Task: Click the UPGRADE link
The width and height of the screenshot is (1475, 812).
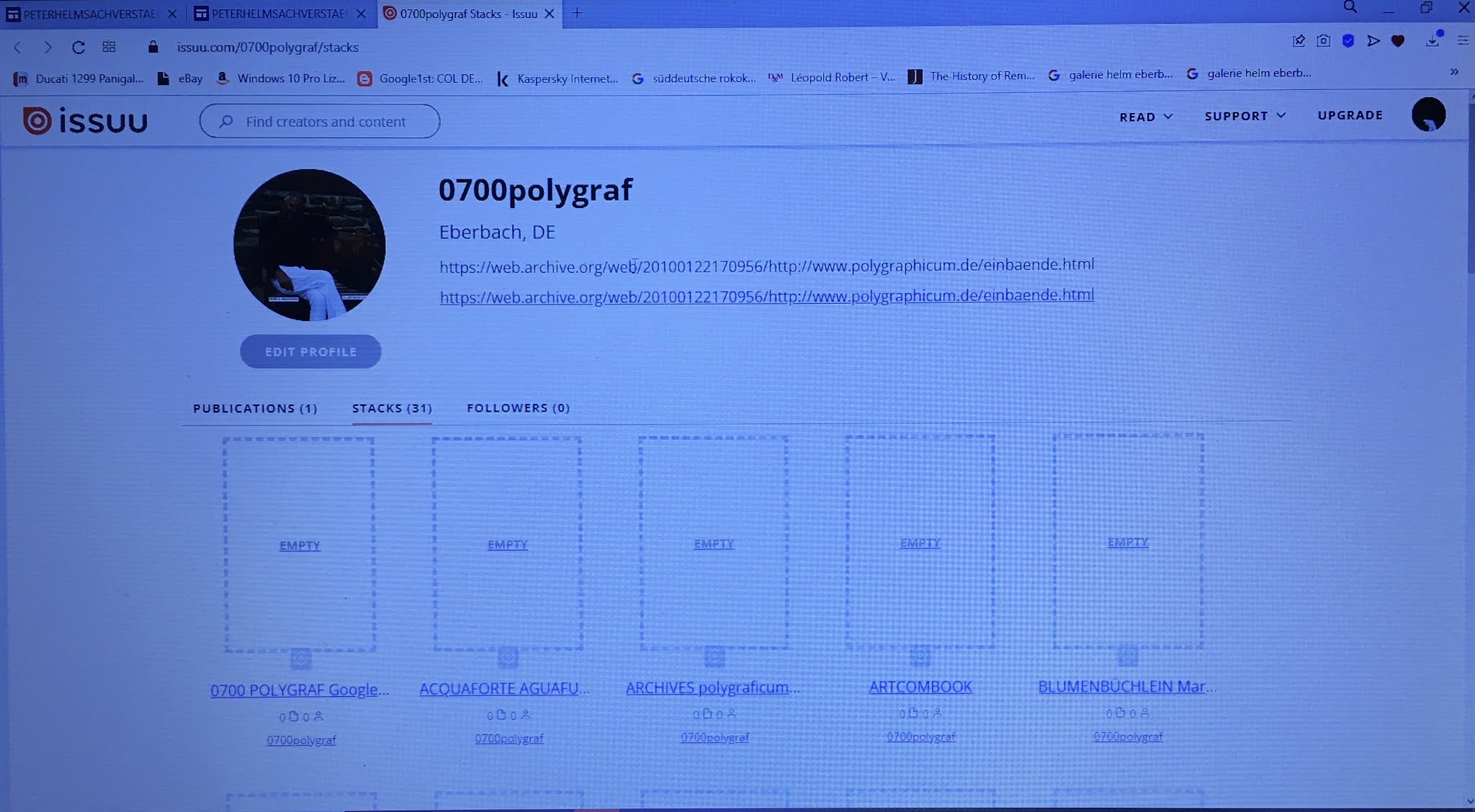Action: [x=1350, y=115]
